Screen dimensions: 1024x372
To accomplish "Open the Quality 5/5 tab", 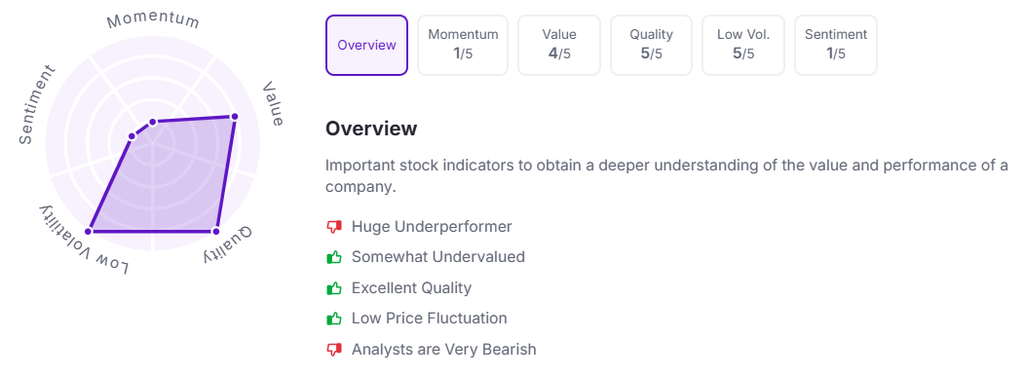I will (x=651, y=45).
